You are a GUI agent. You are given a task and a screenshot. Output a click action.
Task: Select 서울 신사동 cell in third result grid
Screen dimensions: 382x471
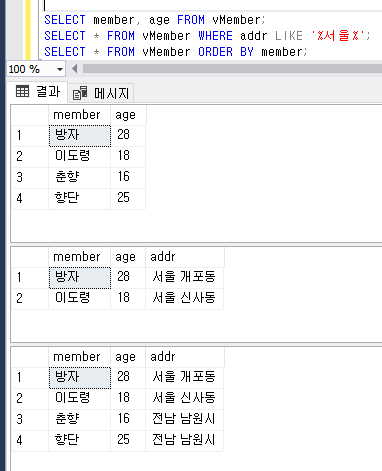click(184, 398)
